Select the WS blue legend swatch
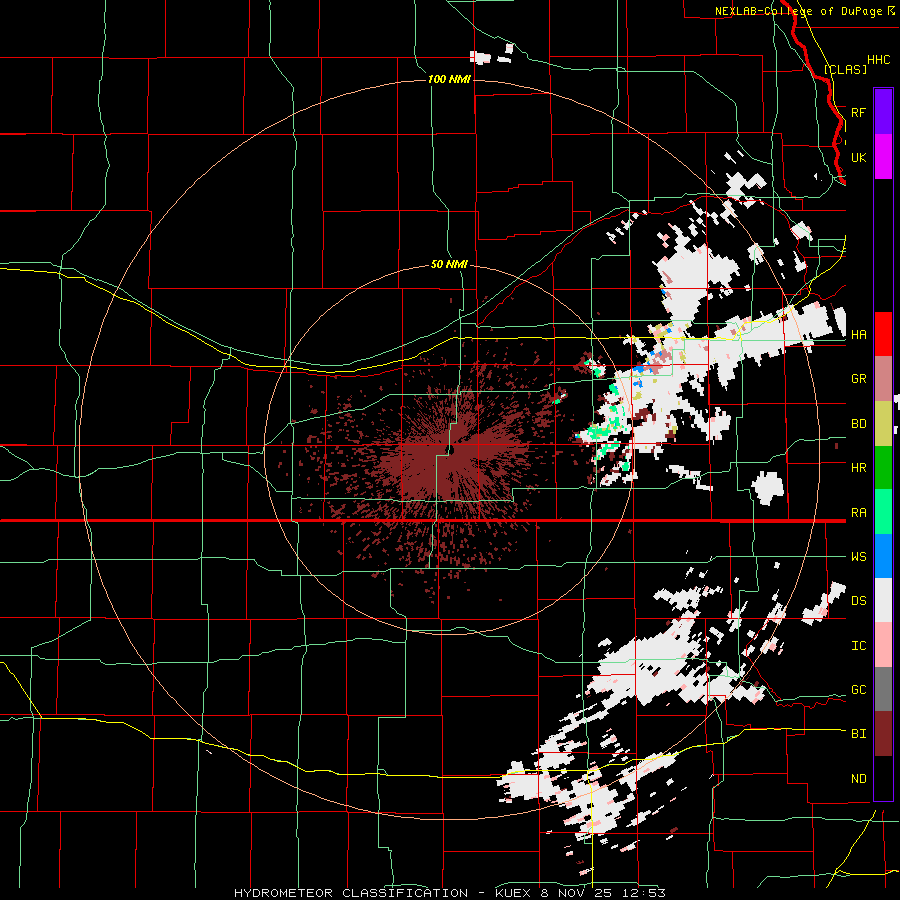The height and width of the screenshot is (900, 900). (883, 556)
